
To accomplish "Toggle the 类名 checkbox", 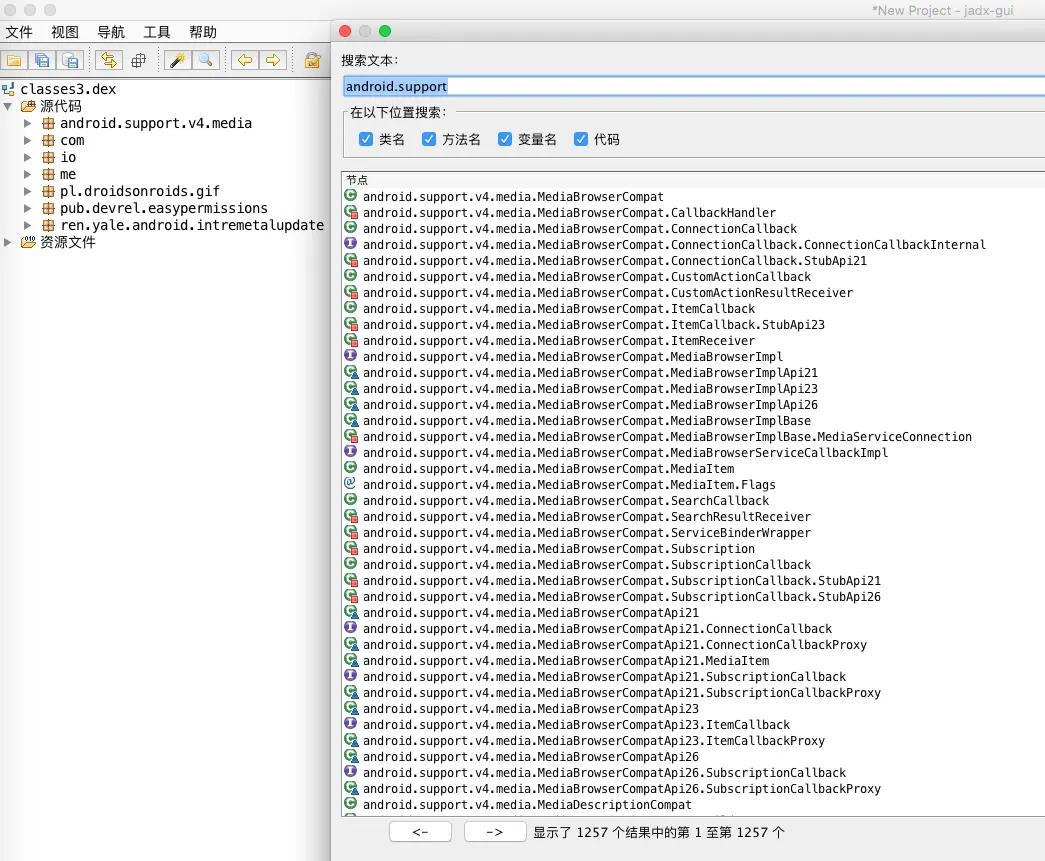I will pos(366,139).
